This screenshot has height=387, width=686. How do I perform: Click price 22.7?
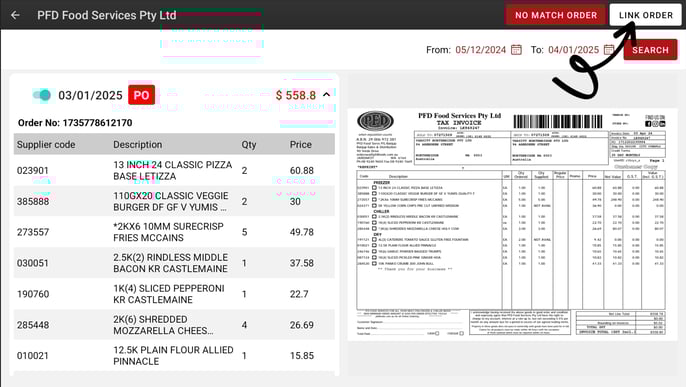[299, 294]
